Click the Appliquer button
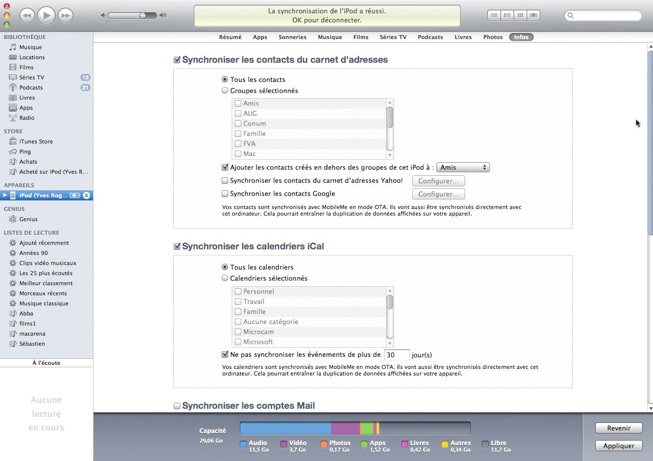This screenshot has height=461, width=653. (x=618, y=446)
